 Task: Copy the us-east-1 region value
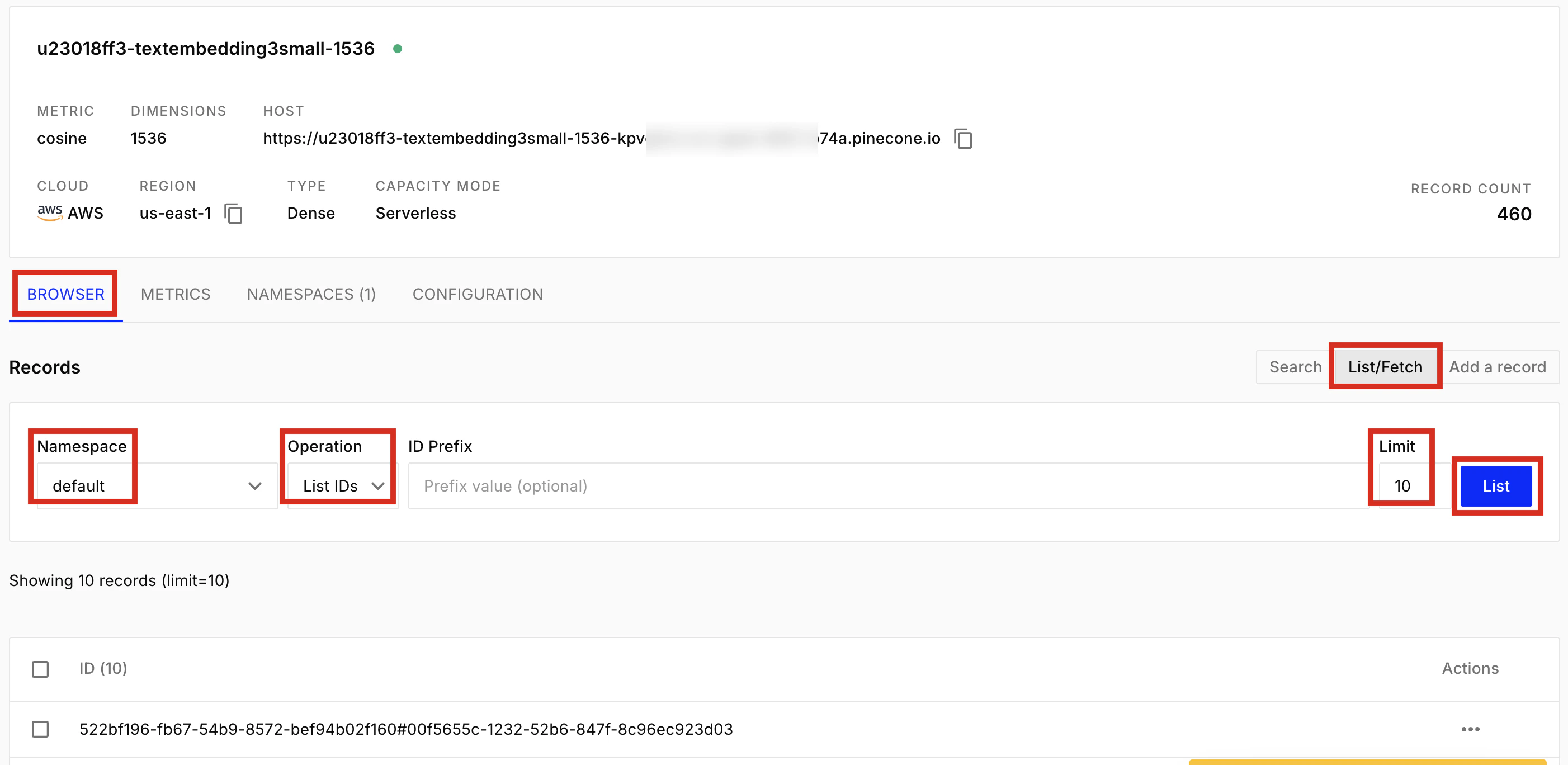pyautogui.click(x=233, y=214)
